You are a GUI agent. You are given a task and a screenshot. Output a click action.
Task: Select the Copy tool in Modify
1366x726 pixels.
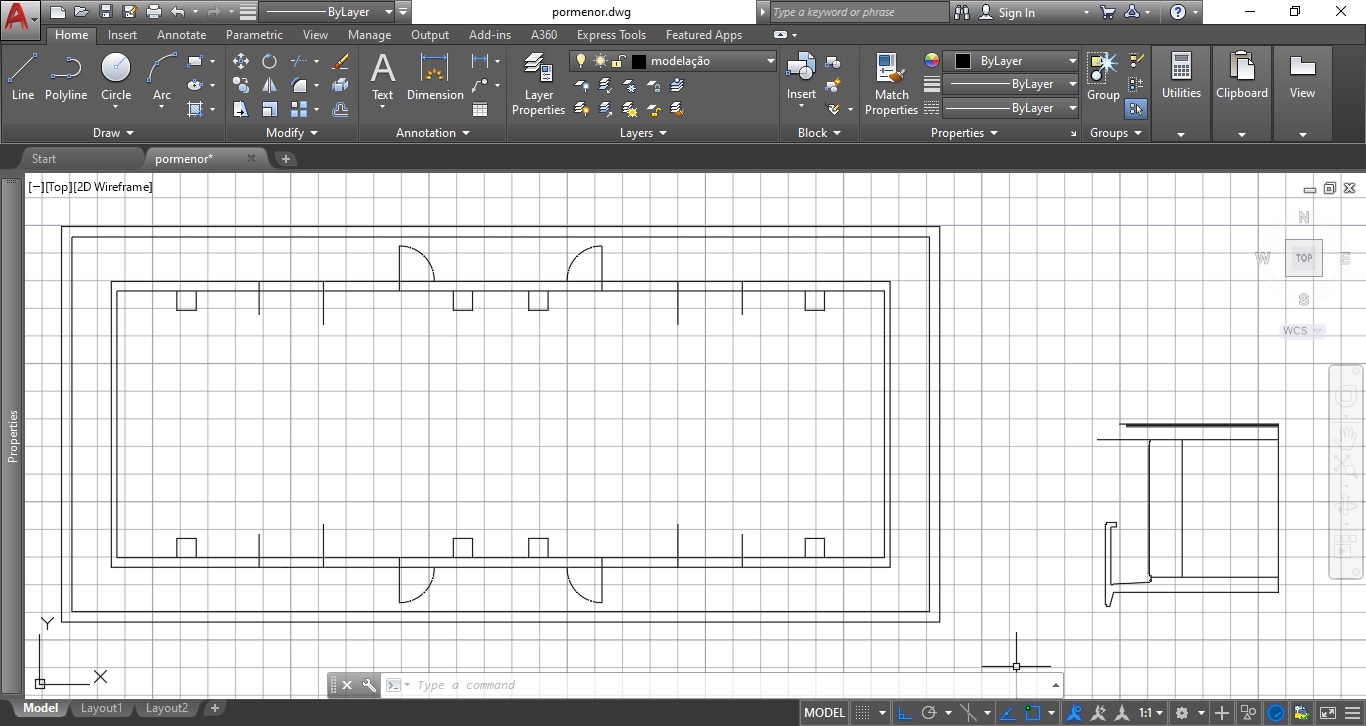point(241,85)
